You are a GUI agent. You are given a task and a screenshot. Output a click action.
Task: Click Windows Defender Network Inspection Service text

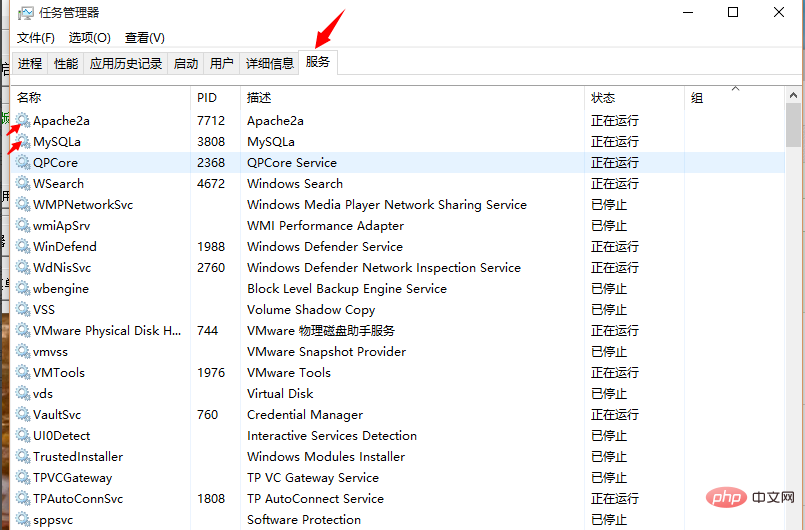tap(384, 268)
